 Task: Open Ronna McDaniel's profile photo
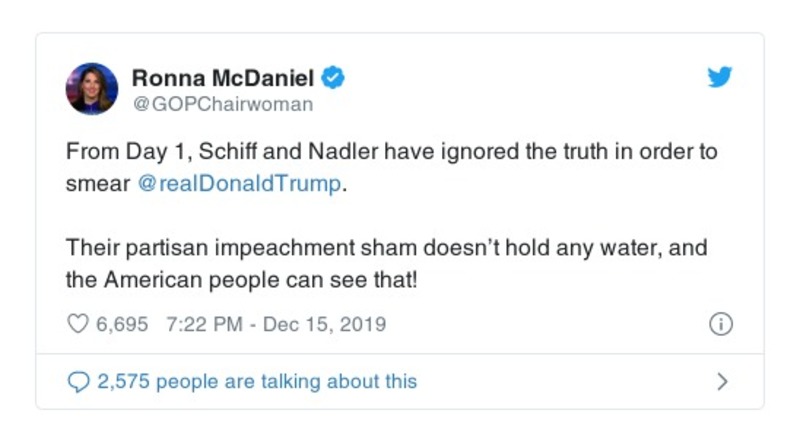pyautogui.click(x=92, y=88)
